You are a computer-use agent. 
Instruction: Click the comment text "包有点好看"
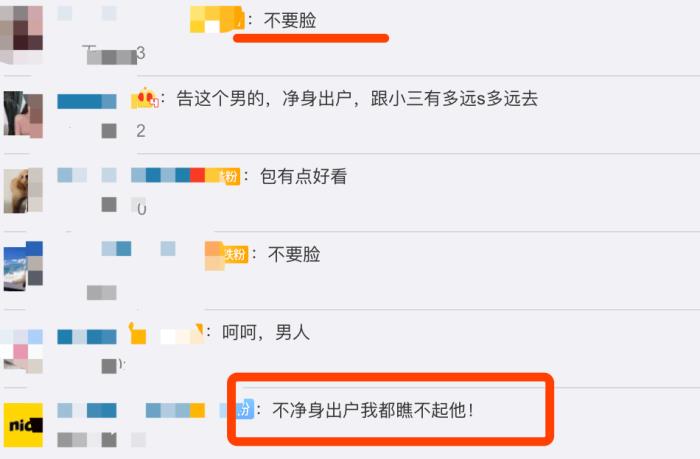[x=304, y=176]
